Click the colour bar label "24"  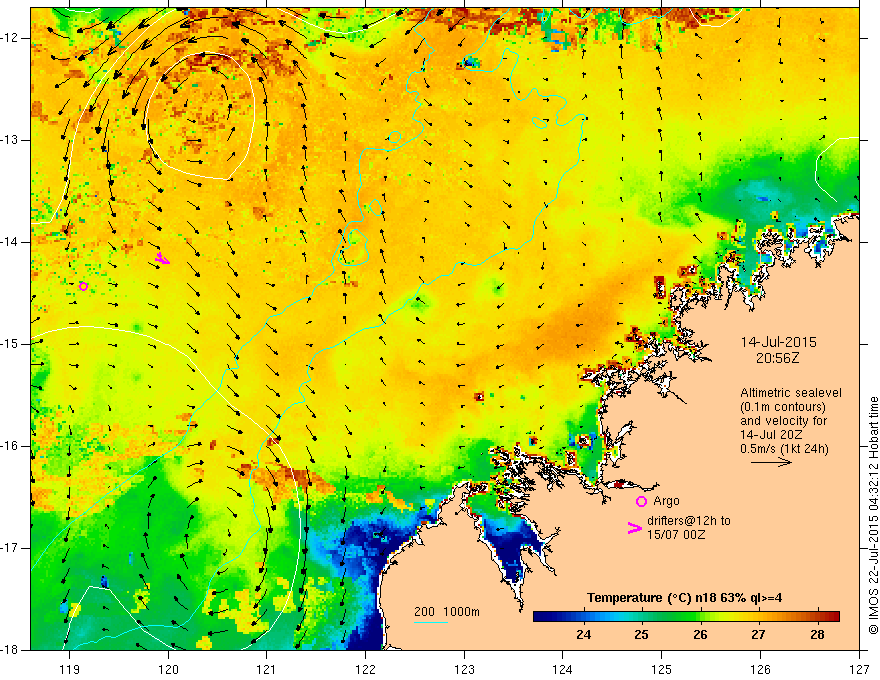[x=583, y=635]
